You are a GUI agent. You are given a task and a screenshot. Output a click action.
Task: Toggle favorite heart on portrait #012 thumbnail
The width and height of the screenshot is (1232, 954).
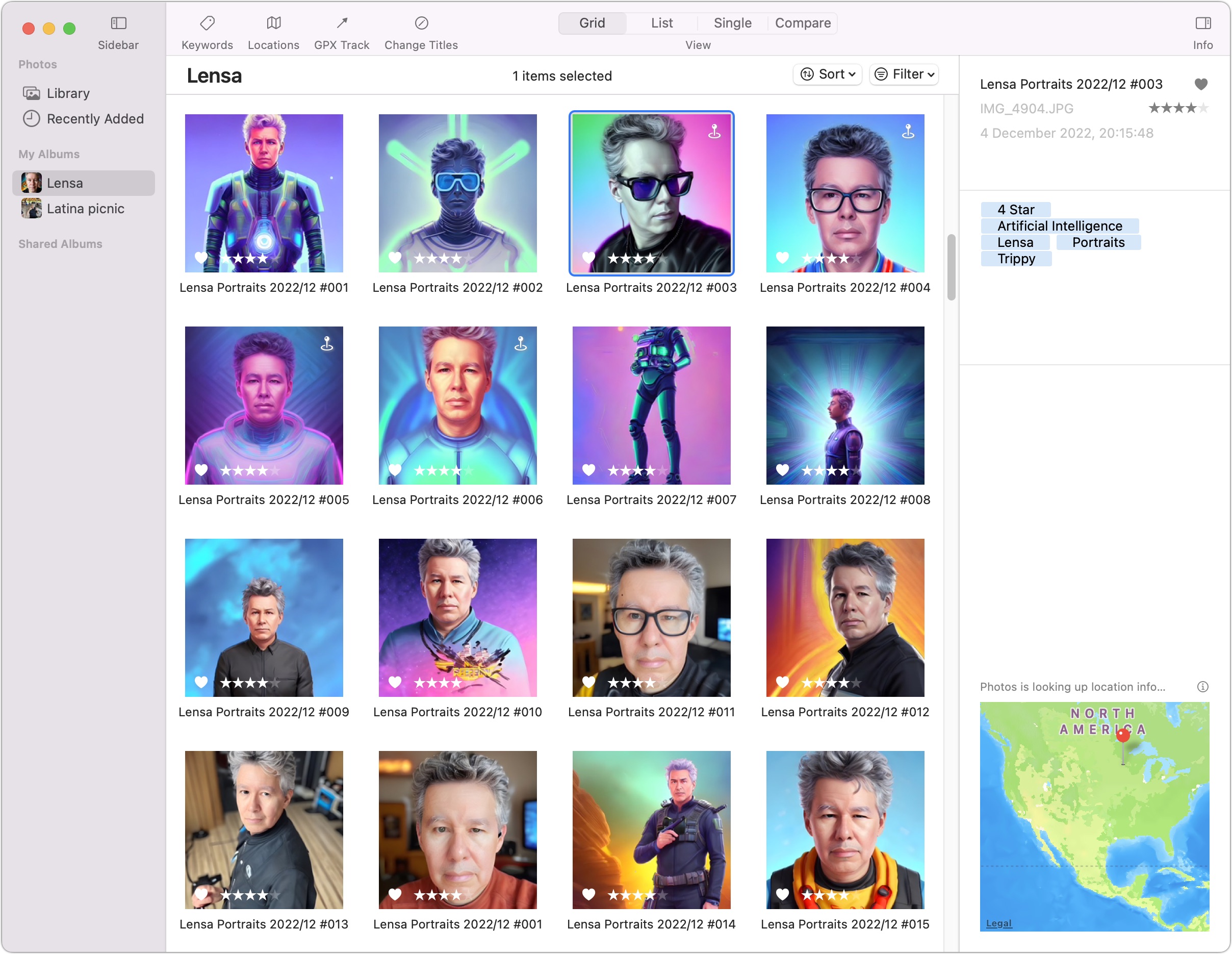pos(782,682)
